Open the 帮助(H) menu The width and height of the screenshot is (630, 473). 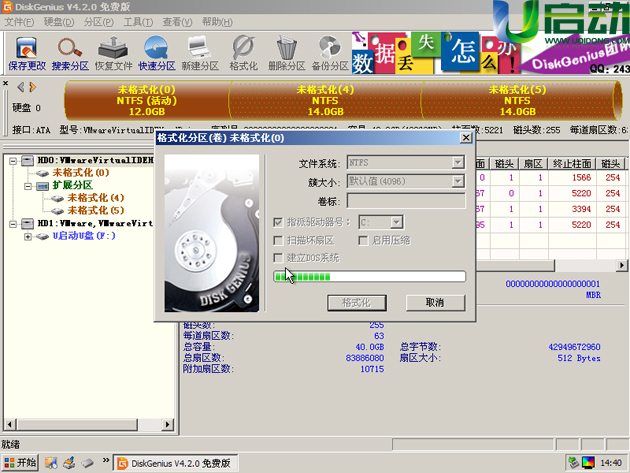point(217,22)
